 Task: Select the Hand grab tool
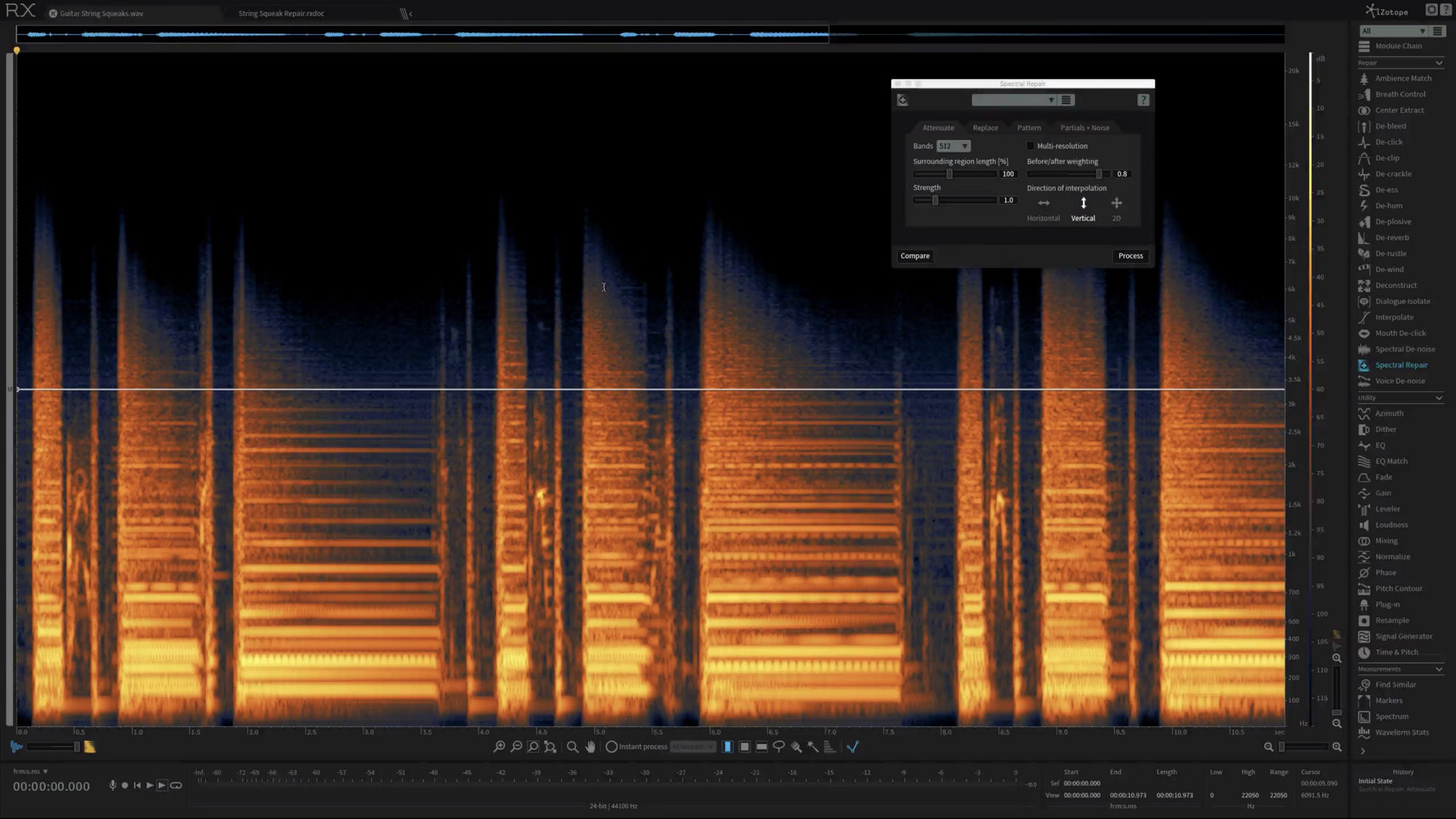click(590, 747)
